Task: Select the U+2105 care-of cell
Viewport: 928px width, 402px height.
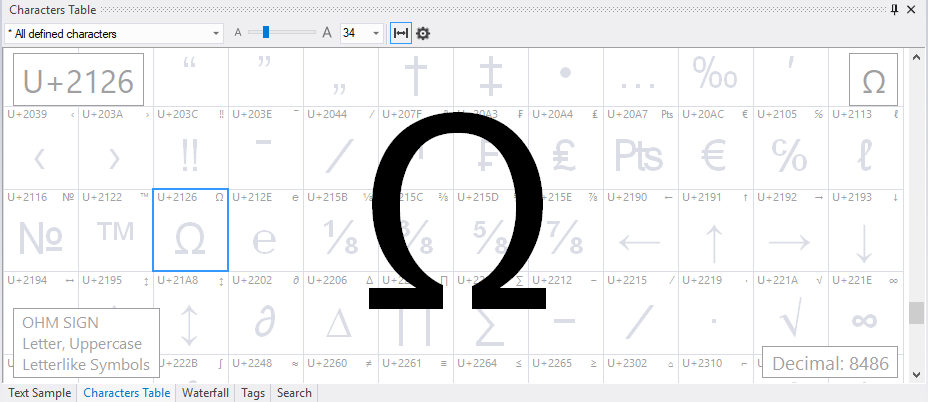Action: click(791, 147)
